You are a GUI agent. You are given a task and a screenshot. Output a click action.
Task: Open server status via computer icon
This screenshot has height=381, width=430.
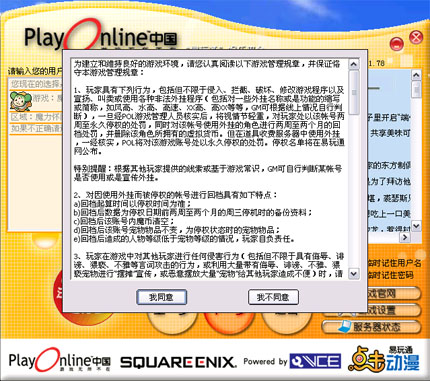[345, 326]
